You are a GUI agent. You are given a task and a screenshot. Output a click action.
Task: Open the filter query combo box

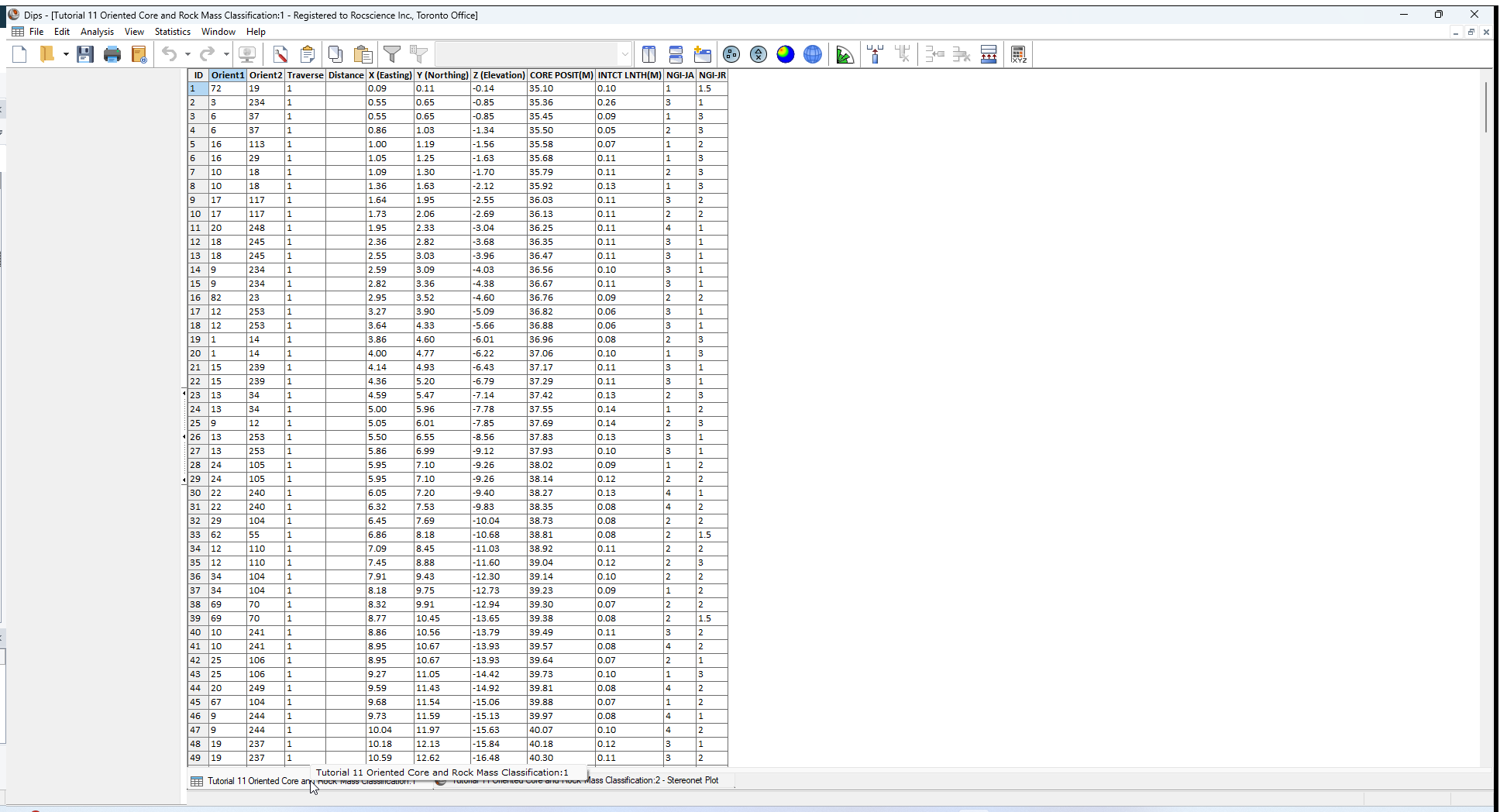[624, 53]
